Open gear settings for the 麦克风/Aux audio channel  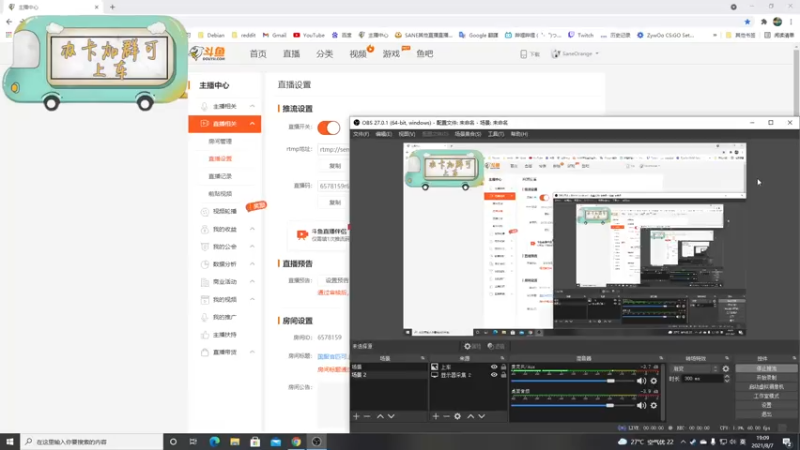click(x=654, y=381)
